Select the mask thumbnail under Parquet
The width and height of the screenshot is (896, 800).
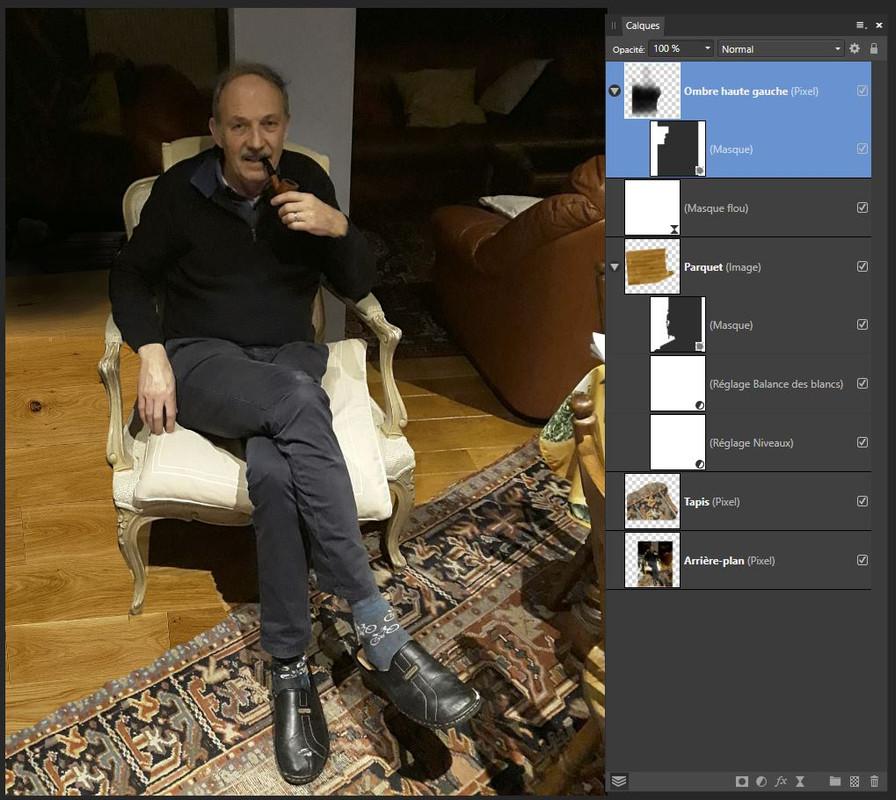(x=678, y=325)
